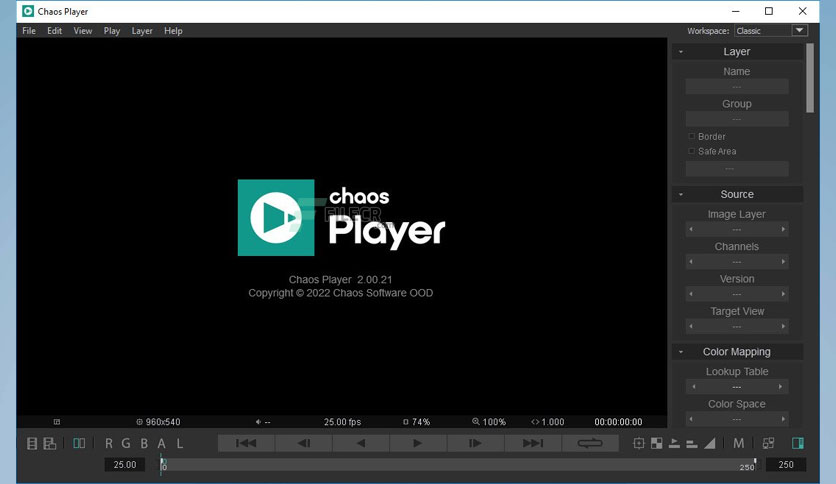Screen dimensions: 836x484
Task: Click the 74% cache indicator
Action: click(416, 422)
